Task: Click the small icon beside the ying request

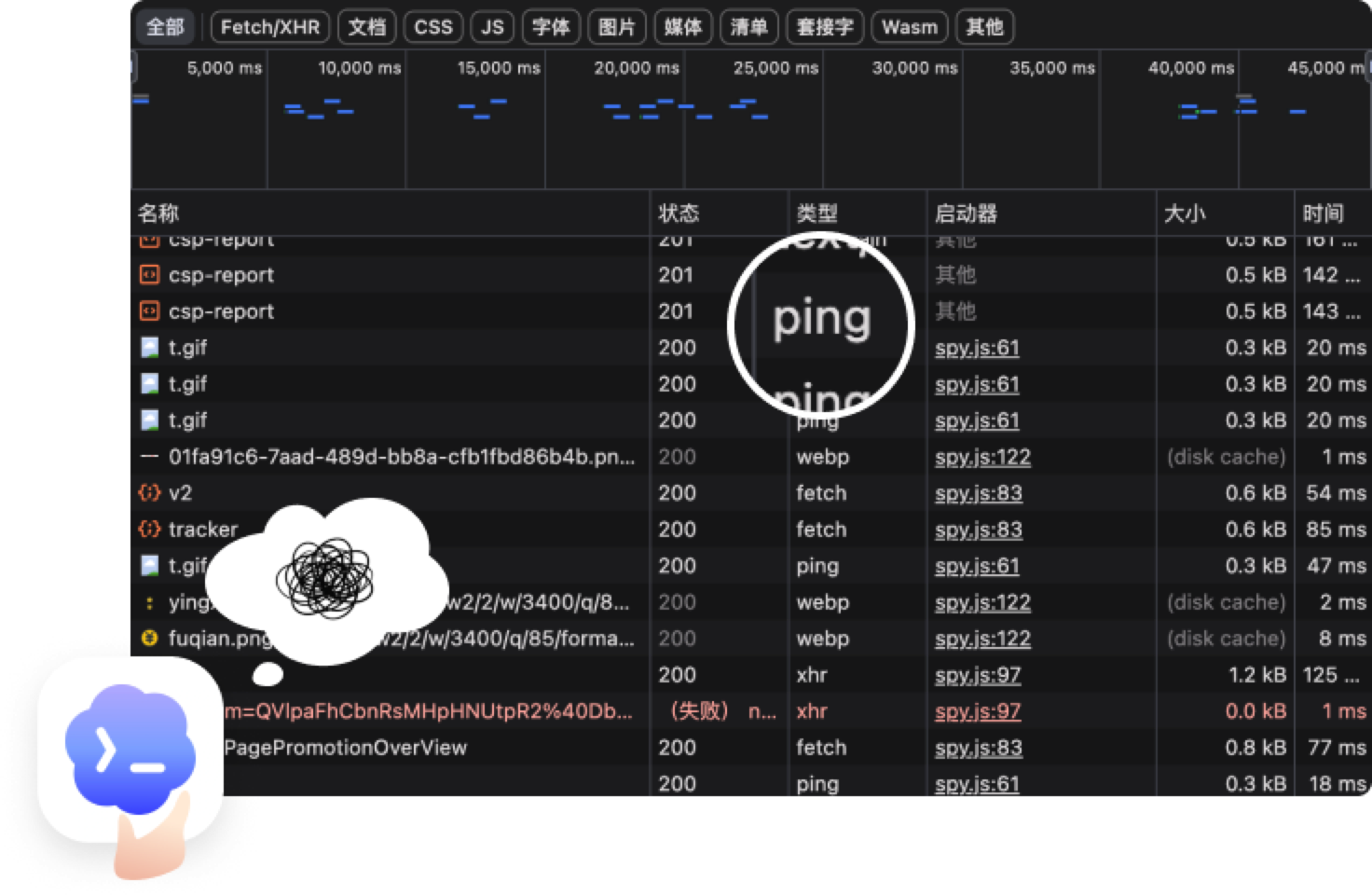Action: (149, 602)
